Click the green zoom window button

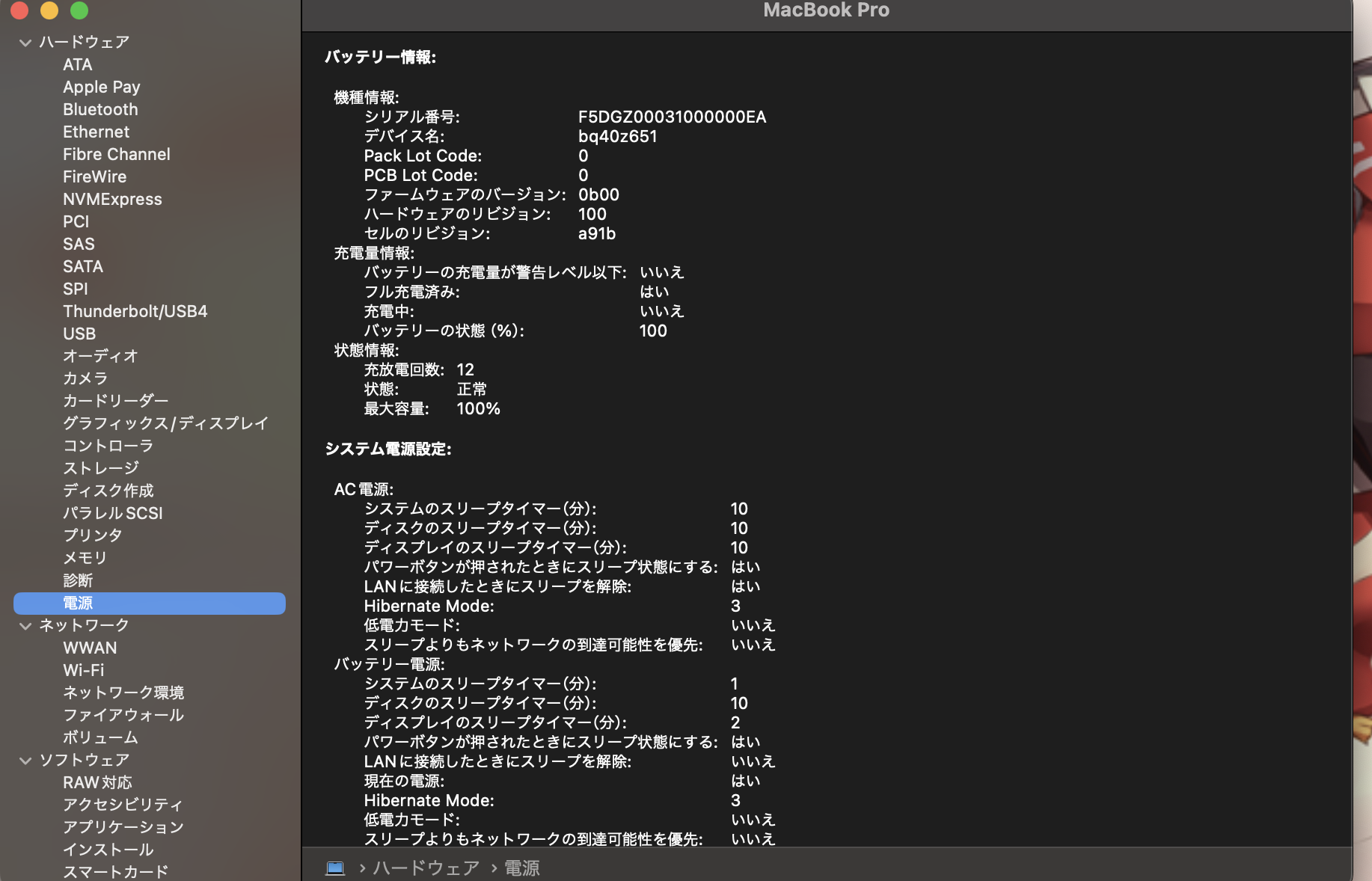pyautogui.click(x=79, y=10)
